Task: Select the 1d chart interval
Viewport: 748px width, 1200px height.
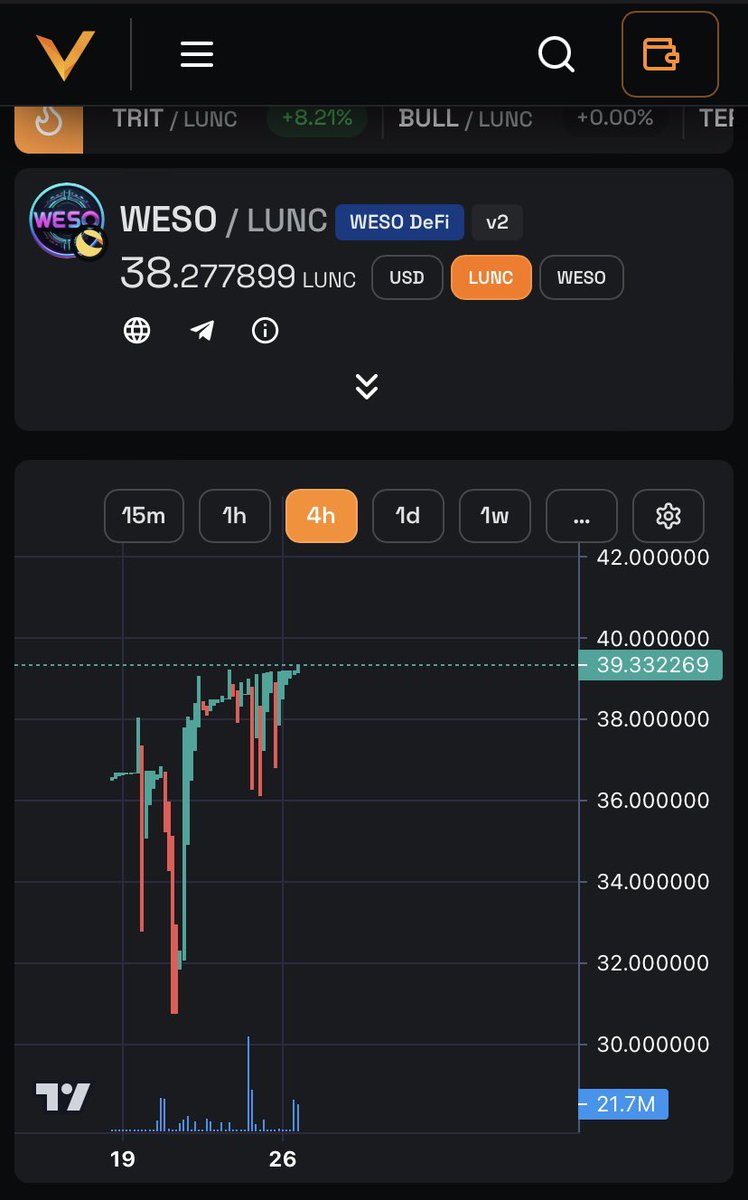Action: coord(408,516)
